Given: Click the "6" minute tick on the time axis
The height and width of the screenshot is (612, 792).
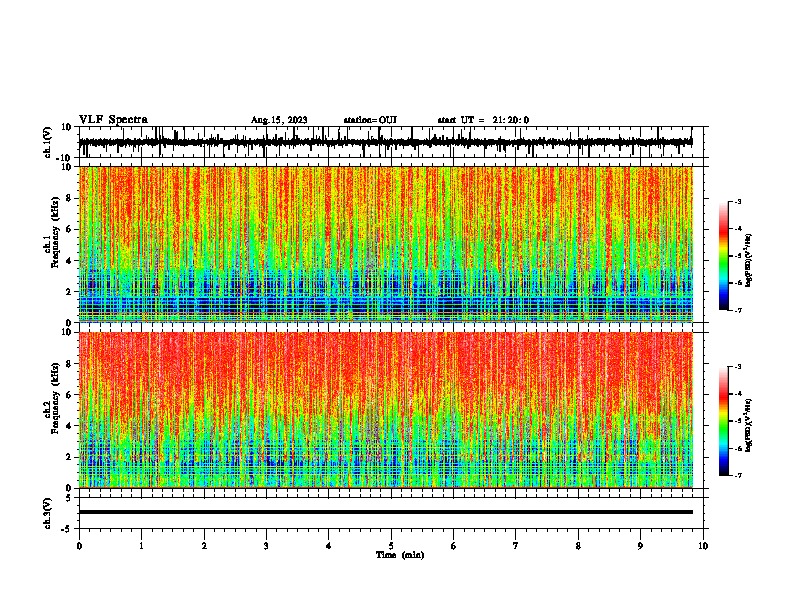Looking at the screenshot, I should coord(454,546).
